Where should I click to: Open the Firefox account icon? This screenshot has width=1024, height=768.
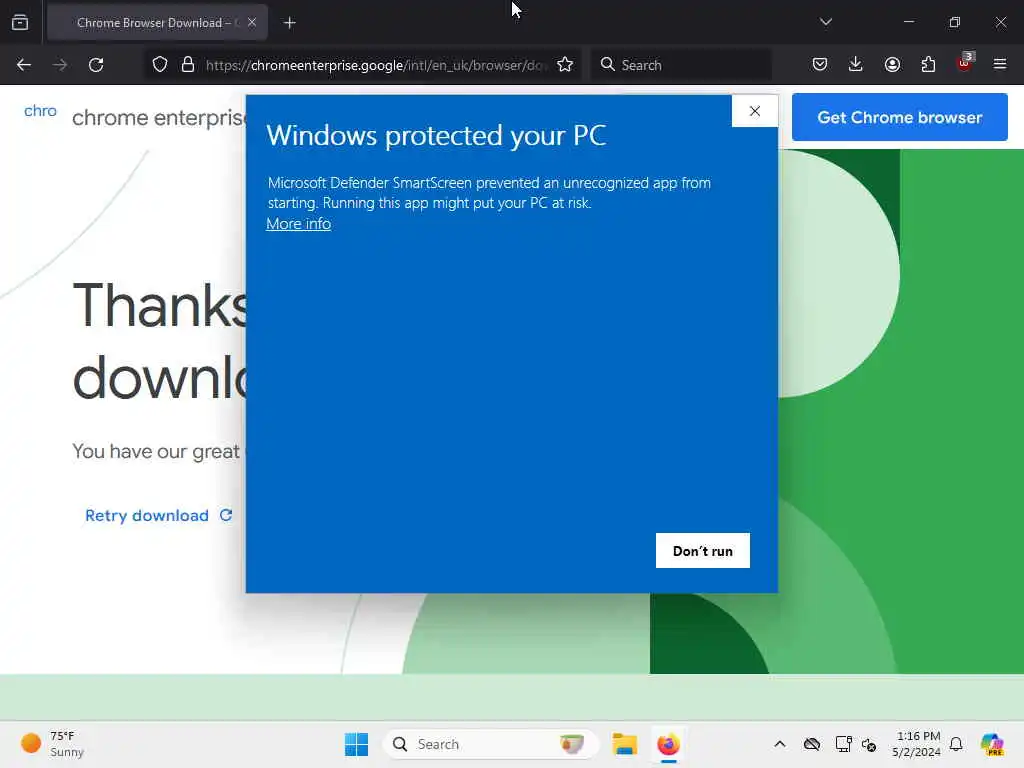[892, 65]
